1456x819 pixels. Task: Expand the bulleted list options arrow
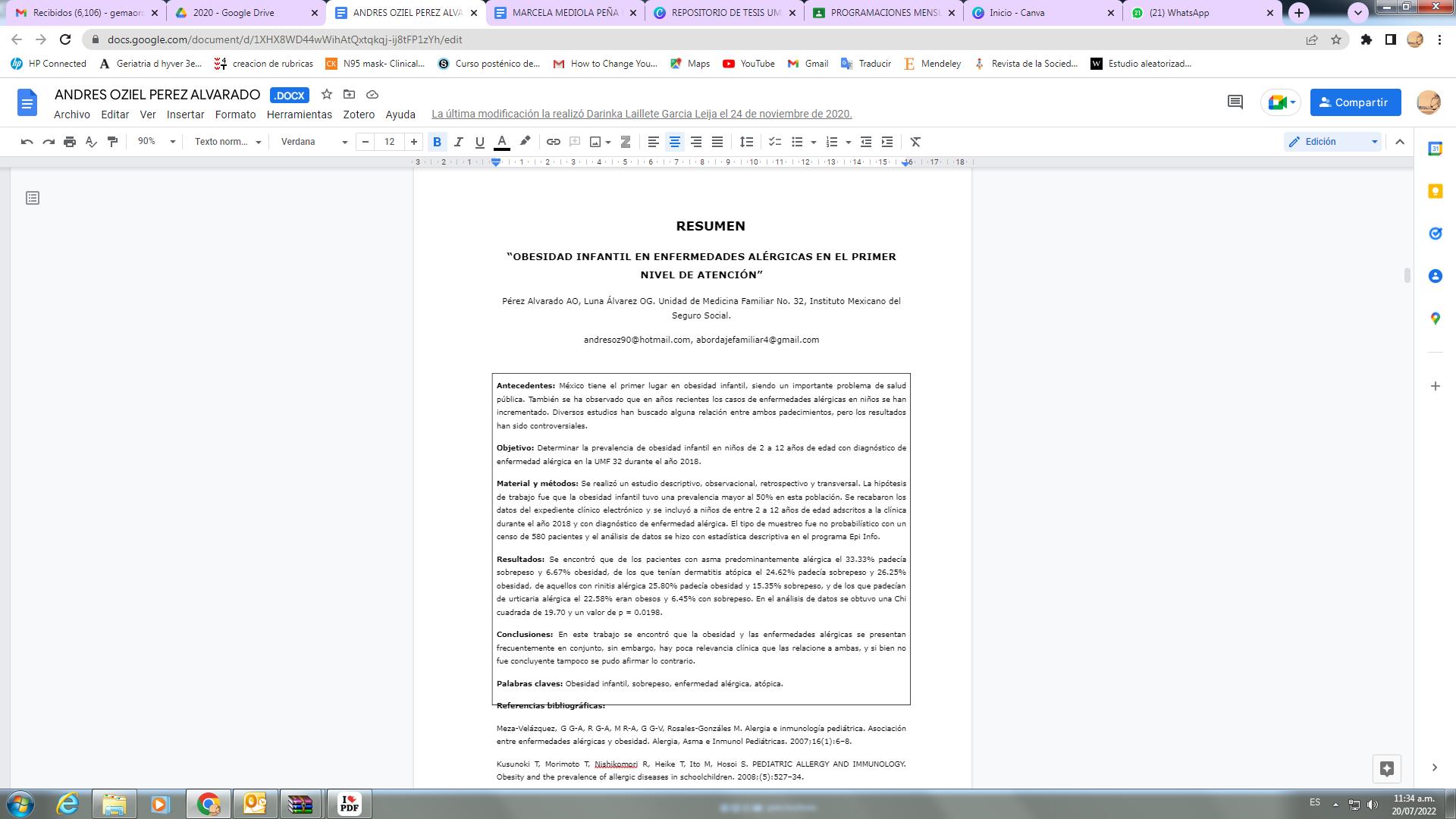click(813, 142)
